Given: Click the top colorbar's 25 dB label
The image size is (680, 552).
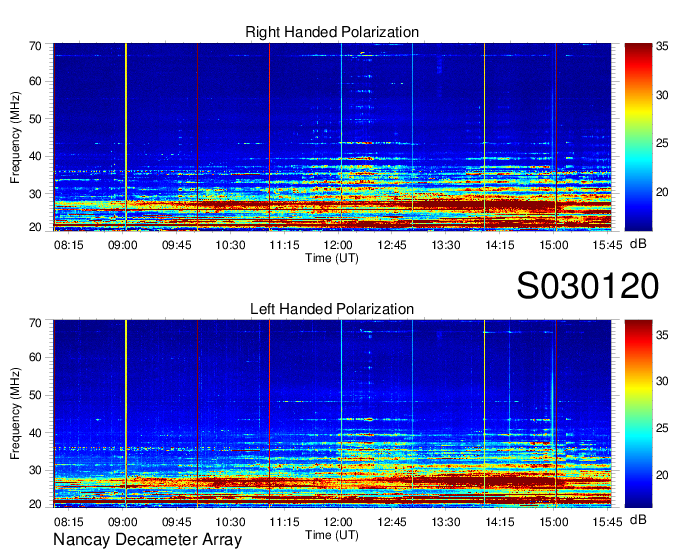Looking at the screenshot, I should (x=662, y=143).
